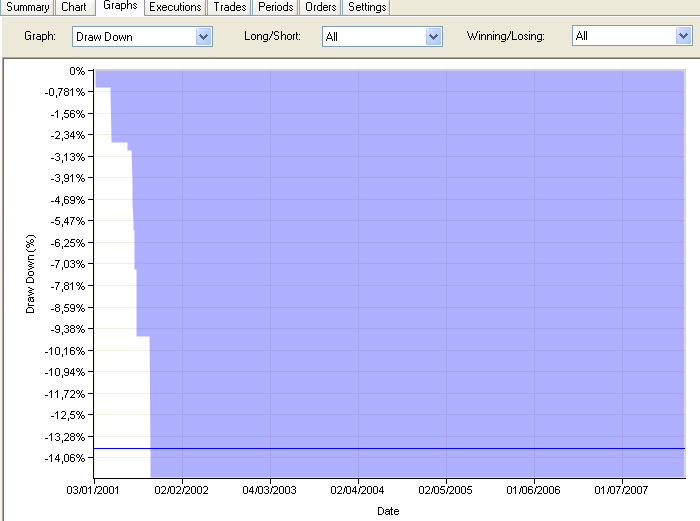This screenshot has width=700, height=521.
Task: Click the -2,34% axis label
Action: (67, 135)
